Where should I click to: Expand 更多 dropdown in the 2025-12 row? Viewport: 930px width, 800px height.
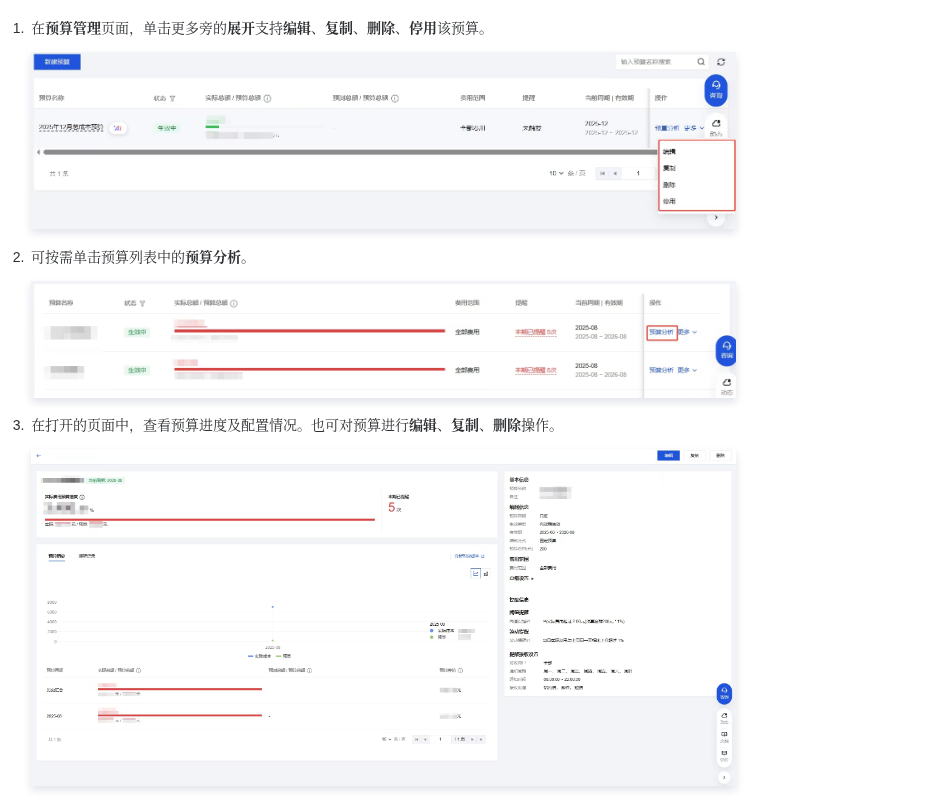(694, 128)
